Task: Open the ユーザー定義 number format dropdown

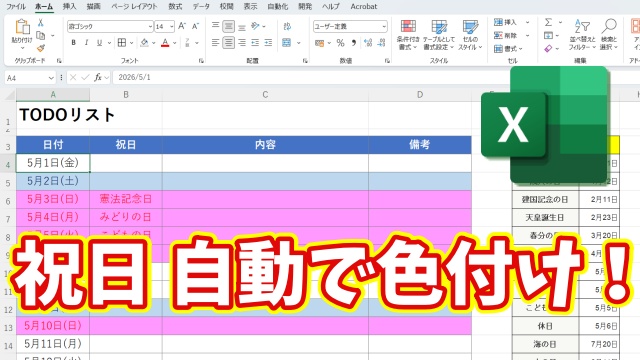Action: (384, 27)
